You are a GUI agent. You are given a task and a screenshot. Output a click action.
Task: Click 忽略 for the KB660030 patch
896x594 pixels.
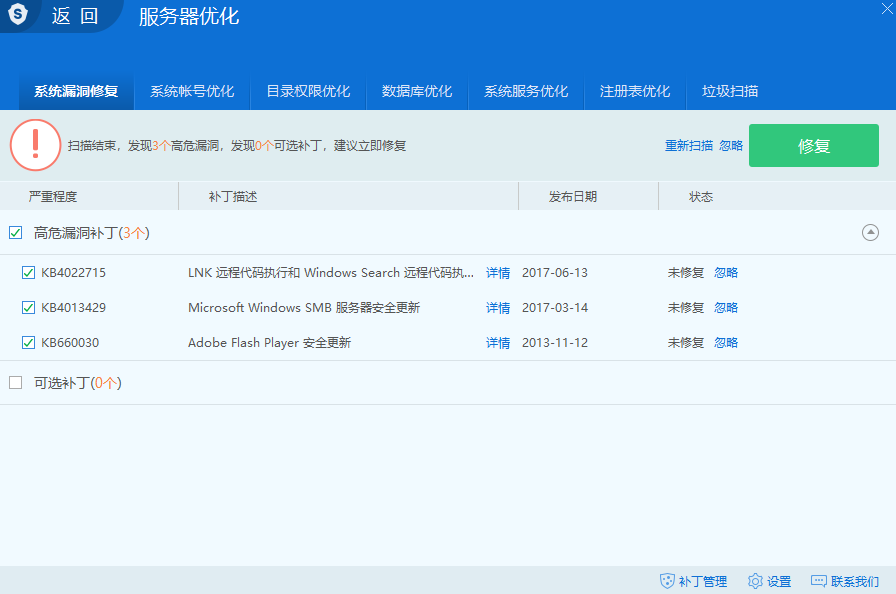(726, 342)
